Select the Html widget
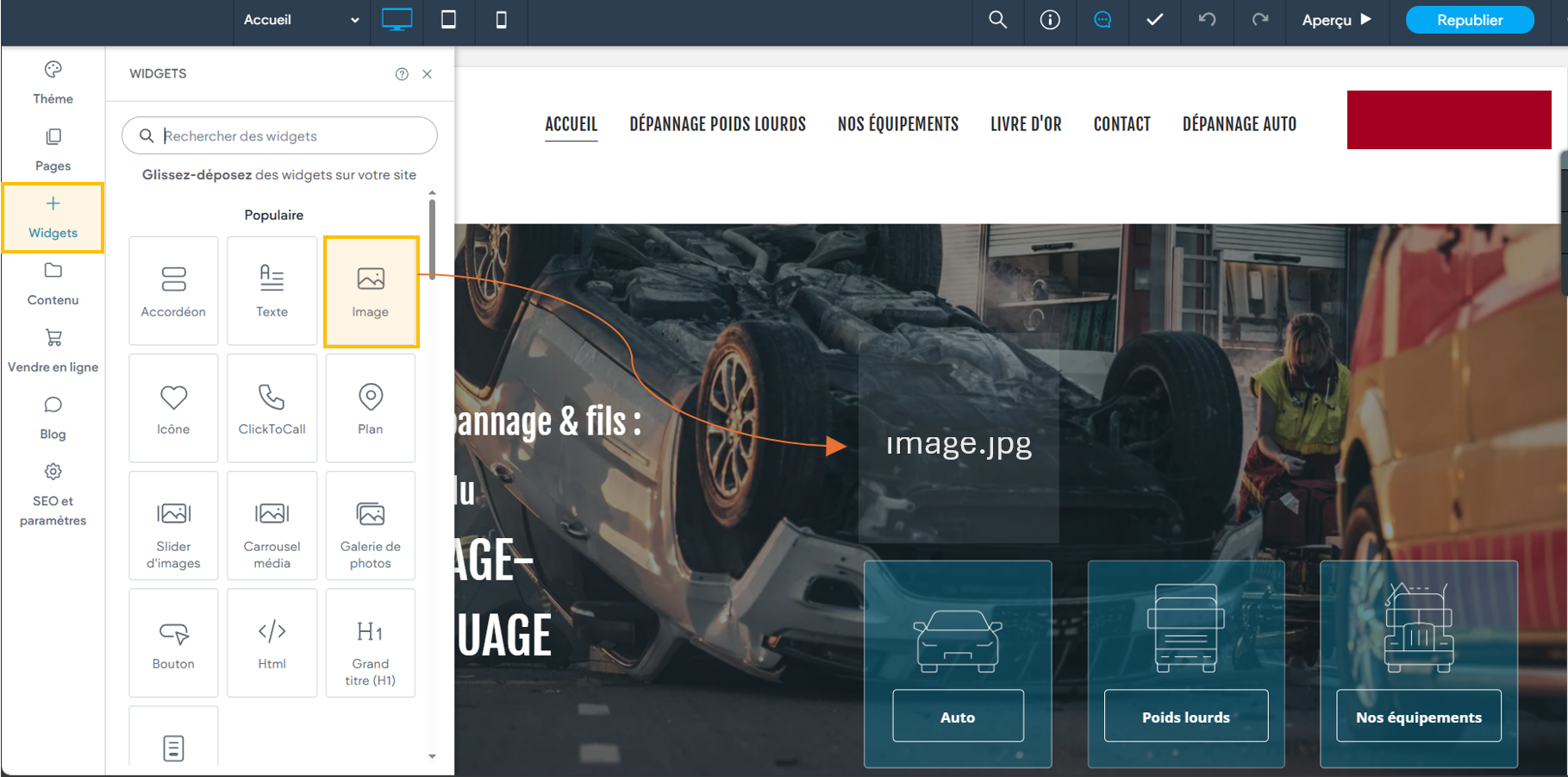The height and width of the screenshot is (777, 1568). [272, 642]
